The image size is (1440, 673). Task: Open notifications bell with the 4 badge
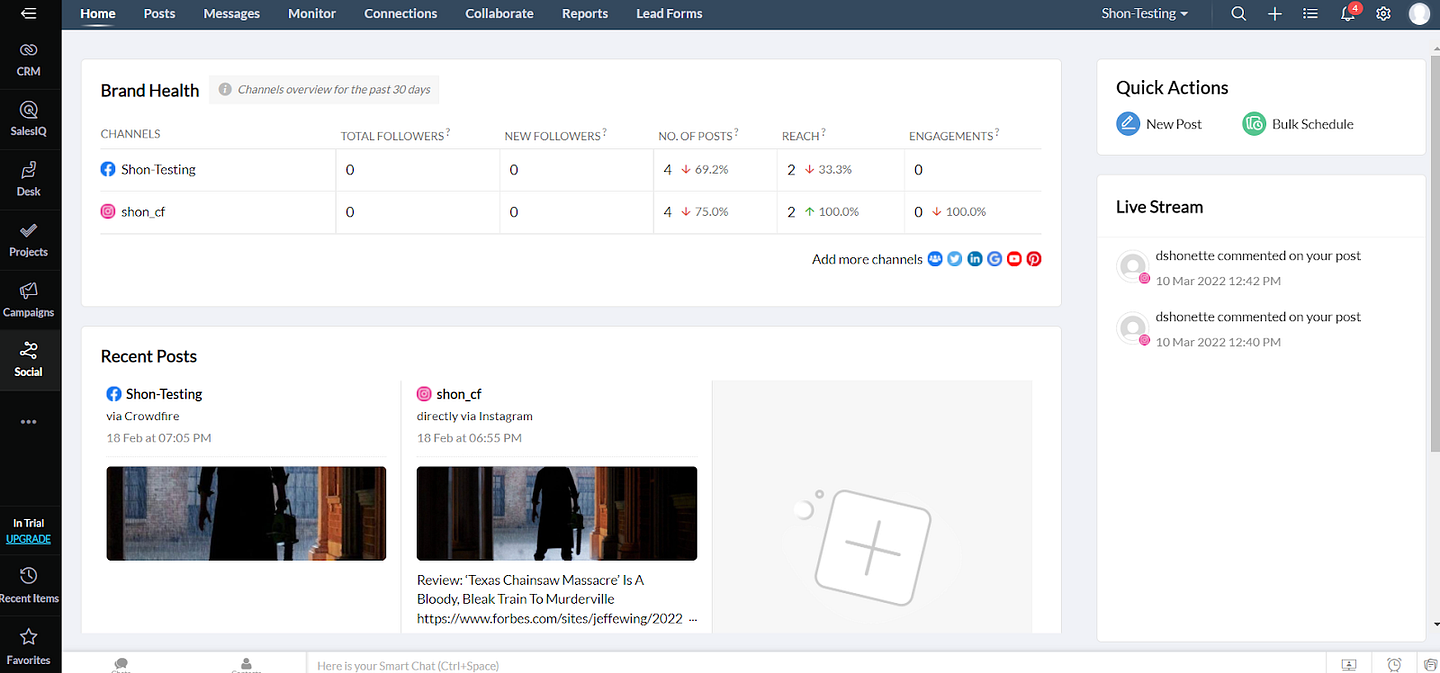1349,13
